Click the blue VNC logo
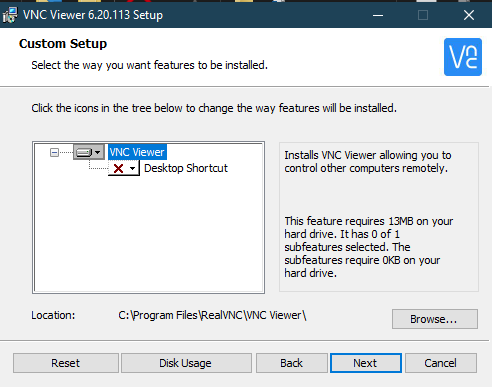The height and width of the screenshot is (387, 492). tap(463, 57)
